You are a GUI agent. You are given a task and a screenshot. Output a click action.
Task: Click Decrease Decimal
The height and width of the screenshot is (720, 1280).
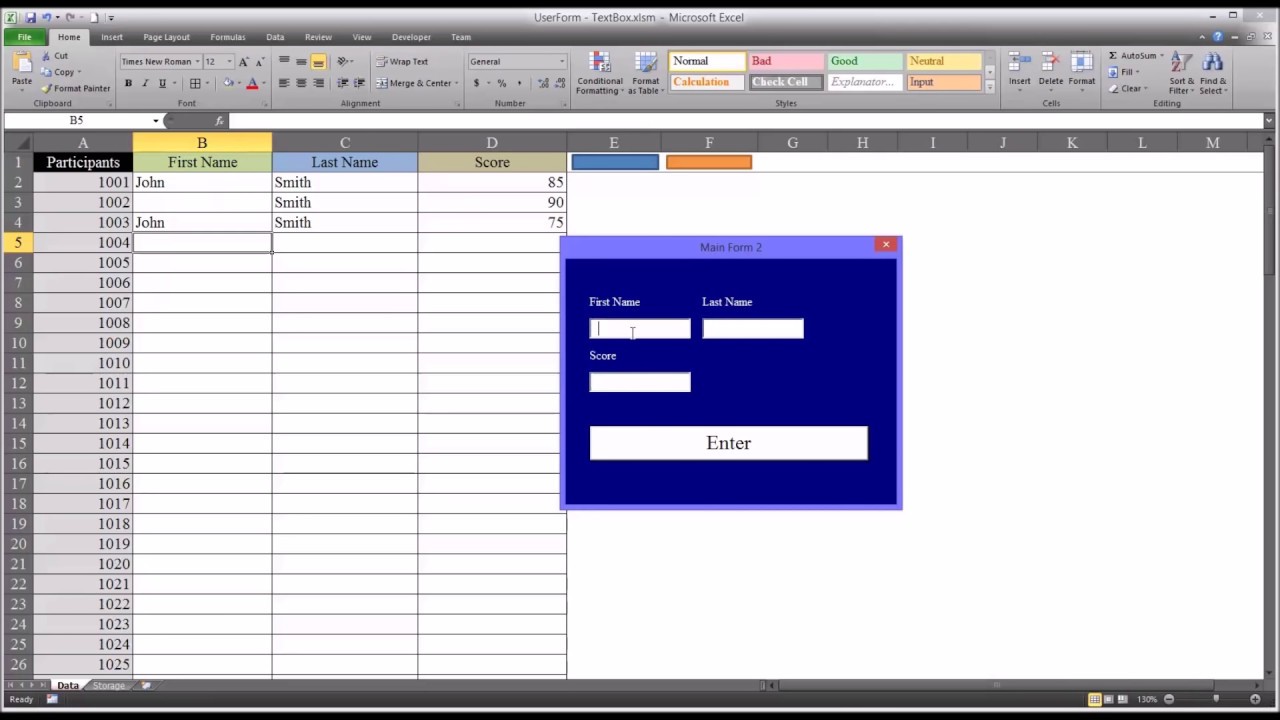coord(558,84)
